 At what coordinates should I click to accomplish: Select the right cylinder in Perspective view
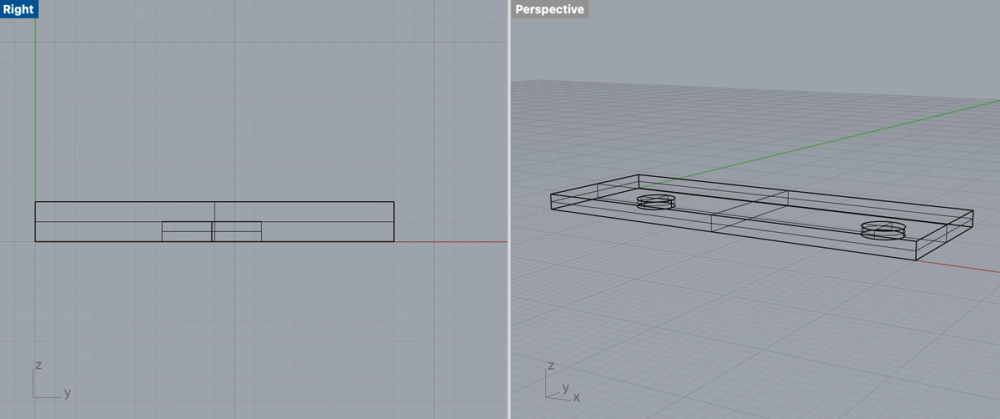[883, 230]
